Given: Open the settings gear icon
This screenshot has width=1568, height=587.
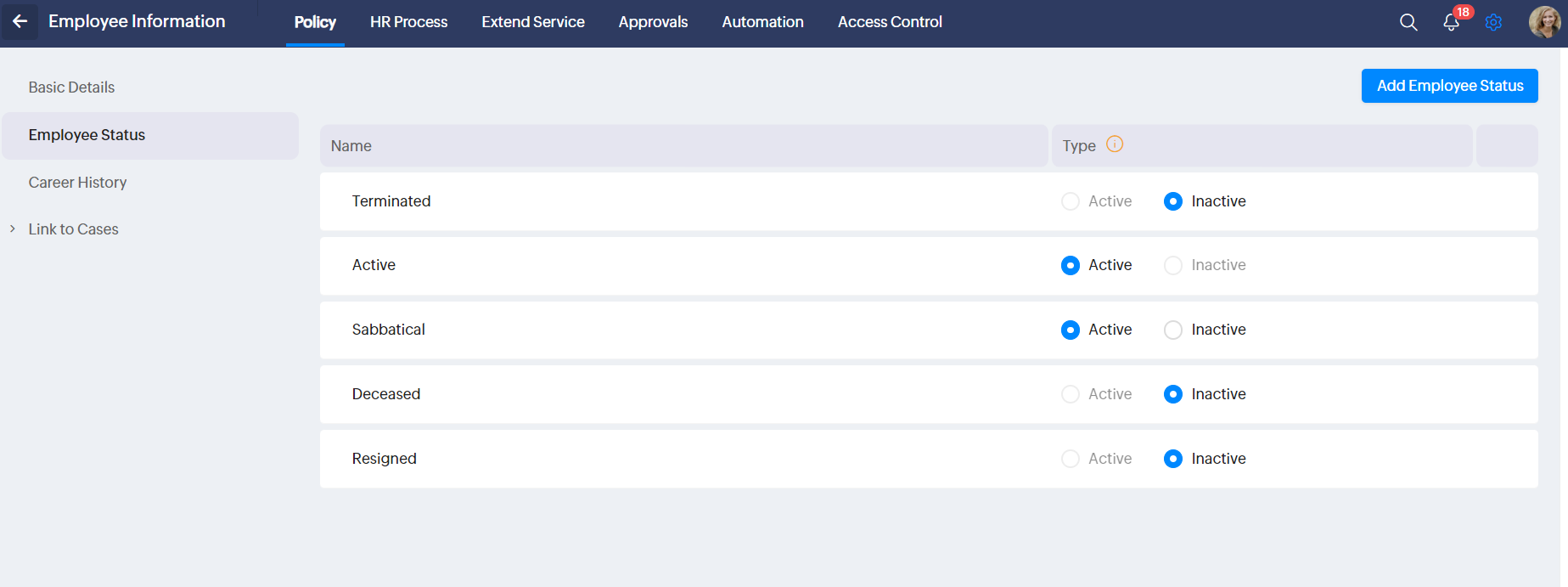Looking at the screenshot, I should [1493, 22].
